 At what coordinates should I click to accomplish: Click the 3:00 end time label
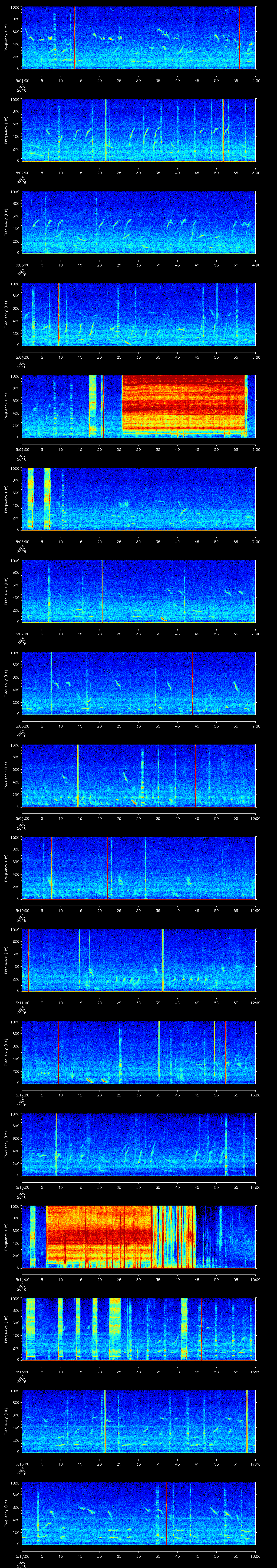coord(256,173)
